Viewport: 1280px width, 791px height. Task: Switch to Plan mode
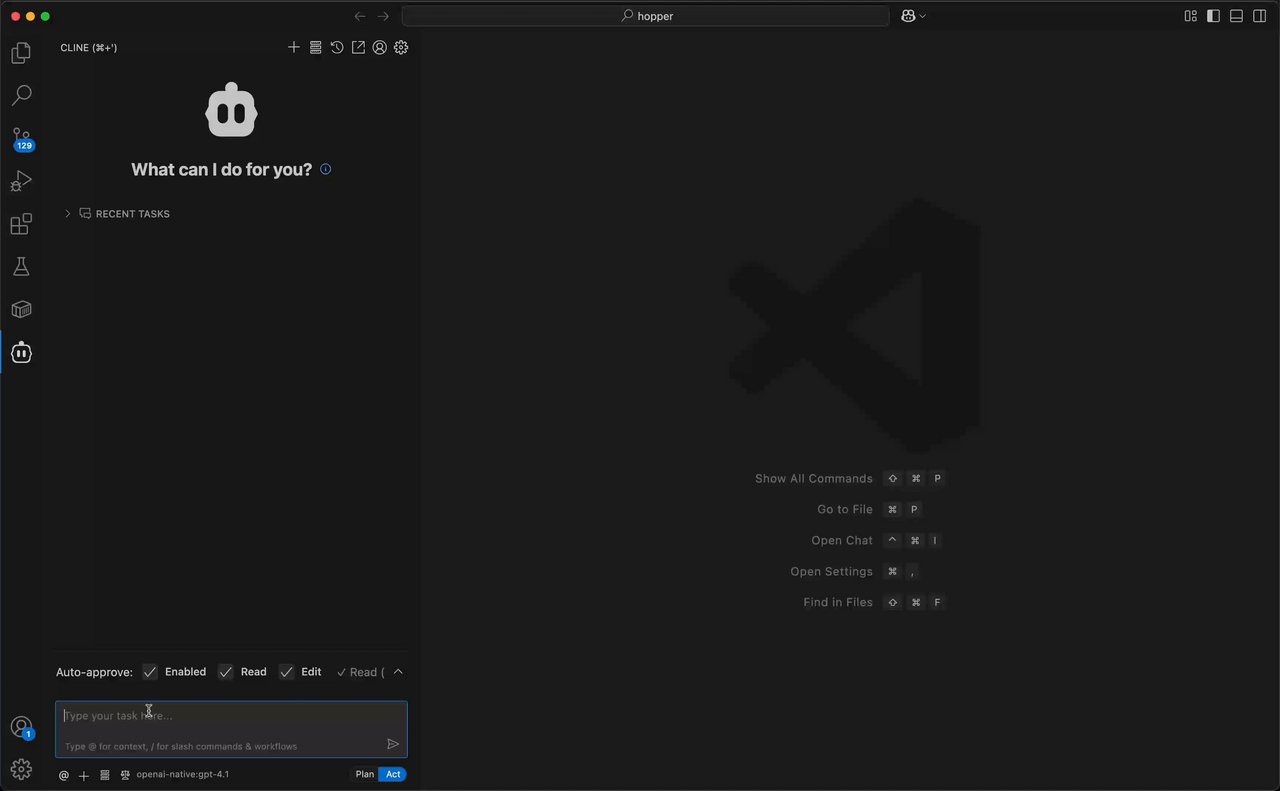365,774
